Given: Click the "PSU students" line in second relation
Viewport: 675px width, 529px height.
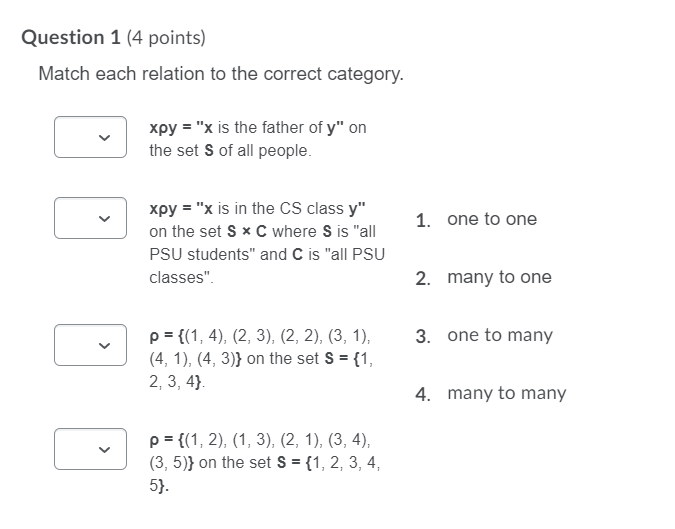Looking at the screenshot, I should click(x=267, y=254).
